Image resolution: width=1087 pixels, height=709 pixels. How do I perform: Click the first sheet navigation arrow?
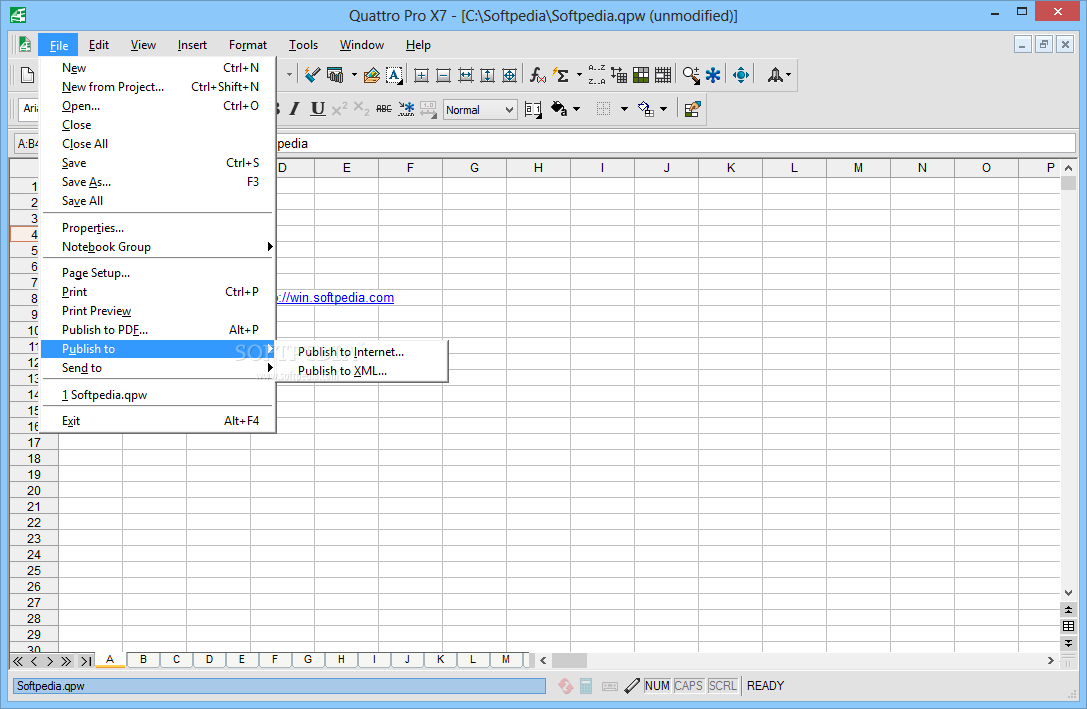[x=18, y=661]
